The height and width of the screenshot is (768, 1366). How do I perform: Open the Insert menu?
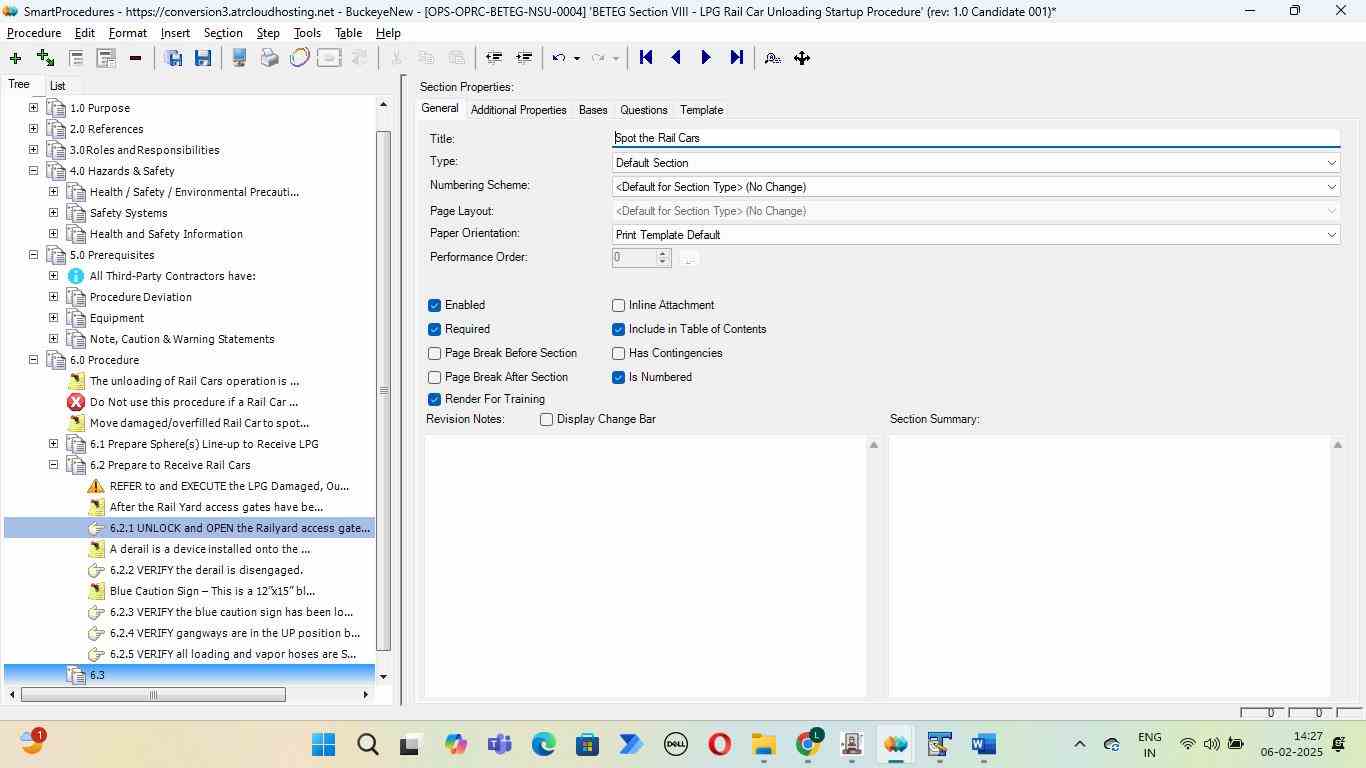click(175, 33)
